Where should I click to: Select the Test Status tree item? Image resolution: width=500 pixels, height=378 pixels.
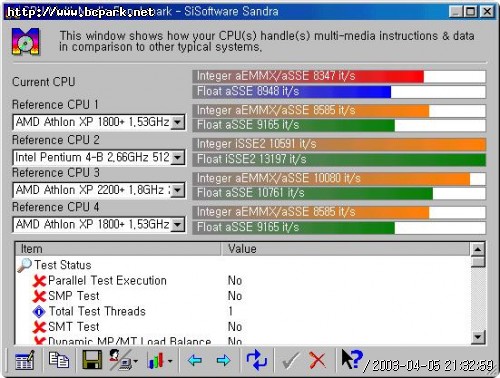pos(63,265)
